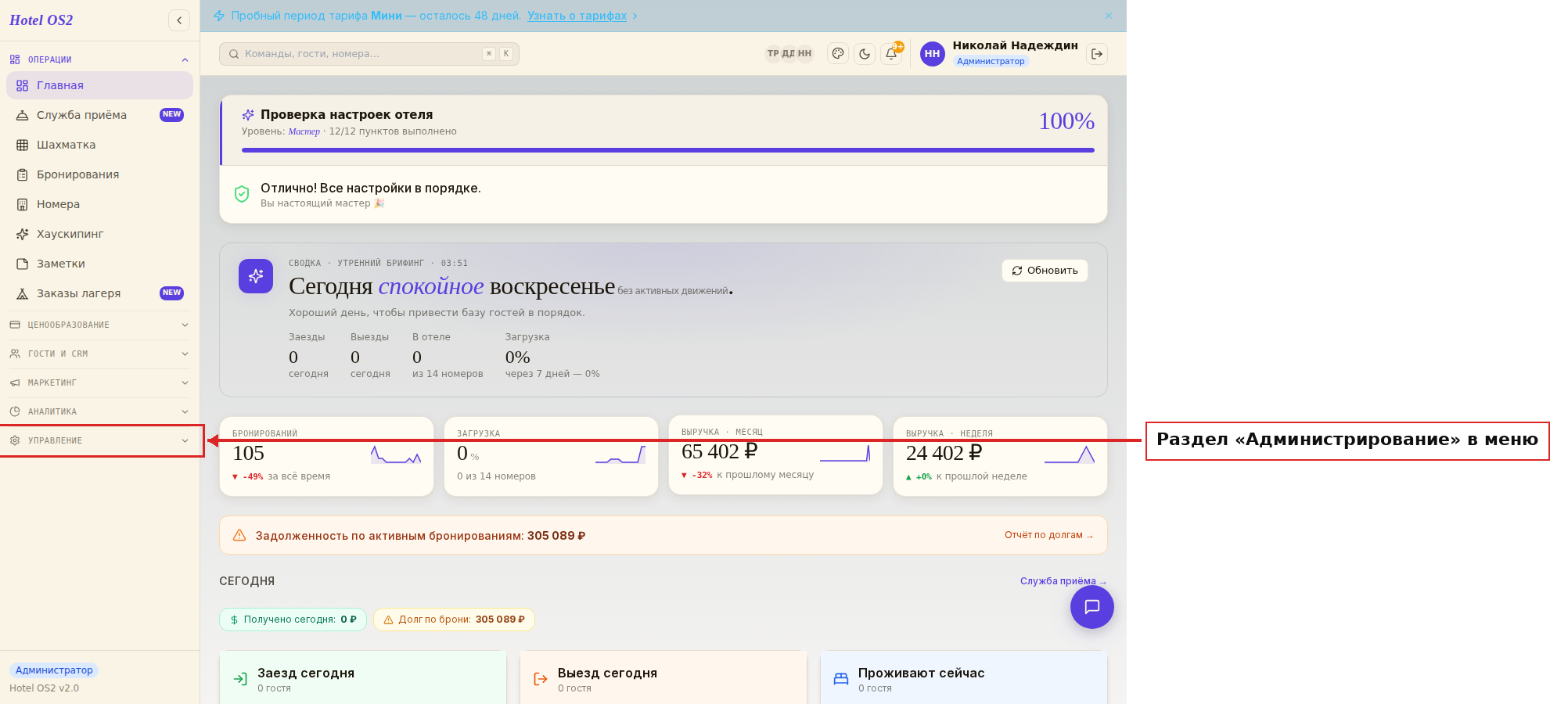Click the Администратор role label under user name
The width and height of the screenshot is (1568, 704).
[x=991, y=61]
